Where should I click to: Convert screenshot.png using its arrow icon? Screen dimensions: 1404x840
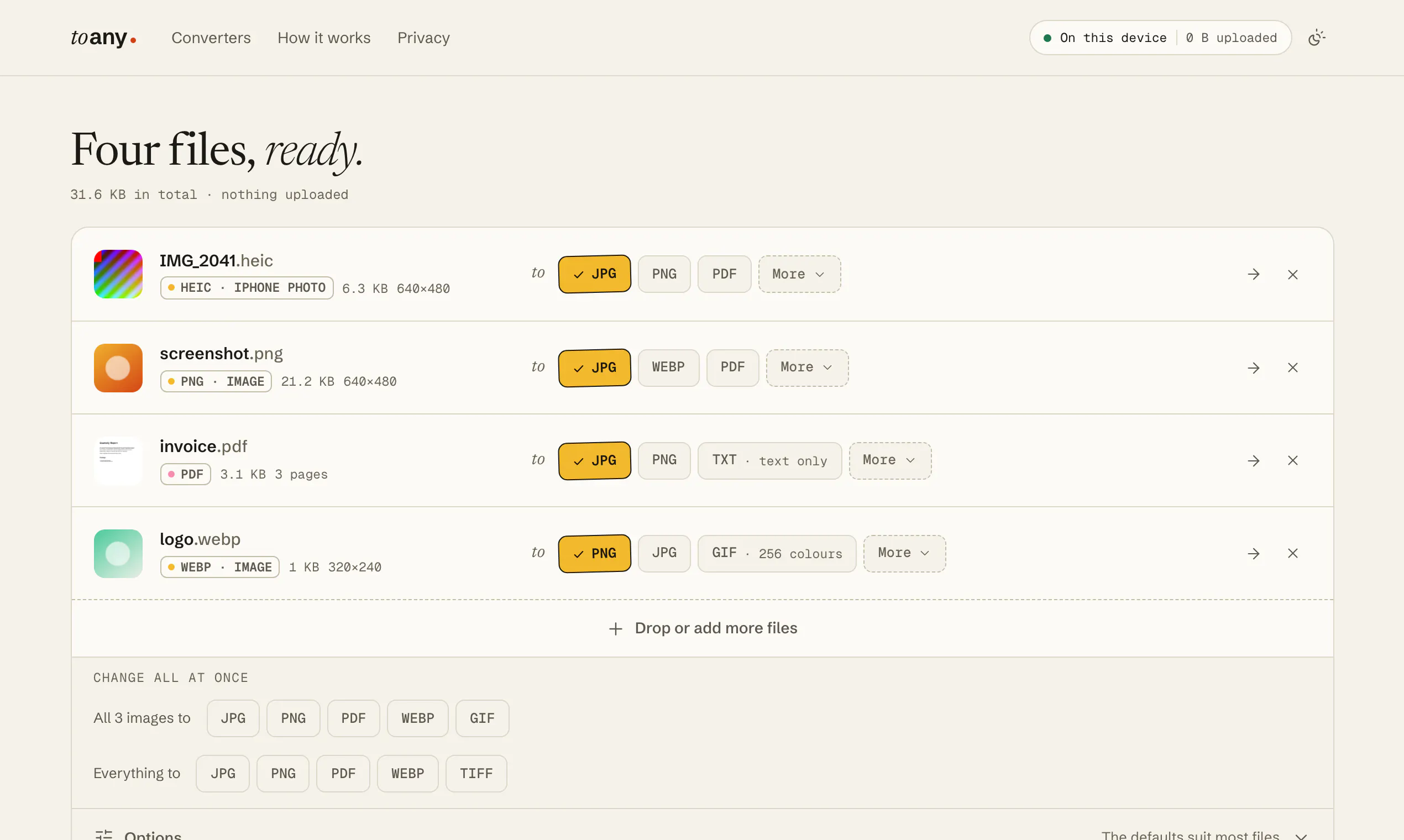[1254, 368]
